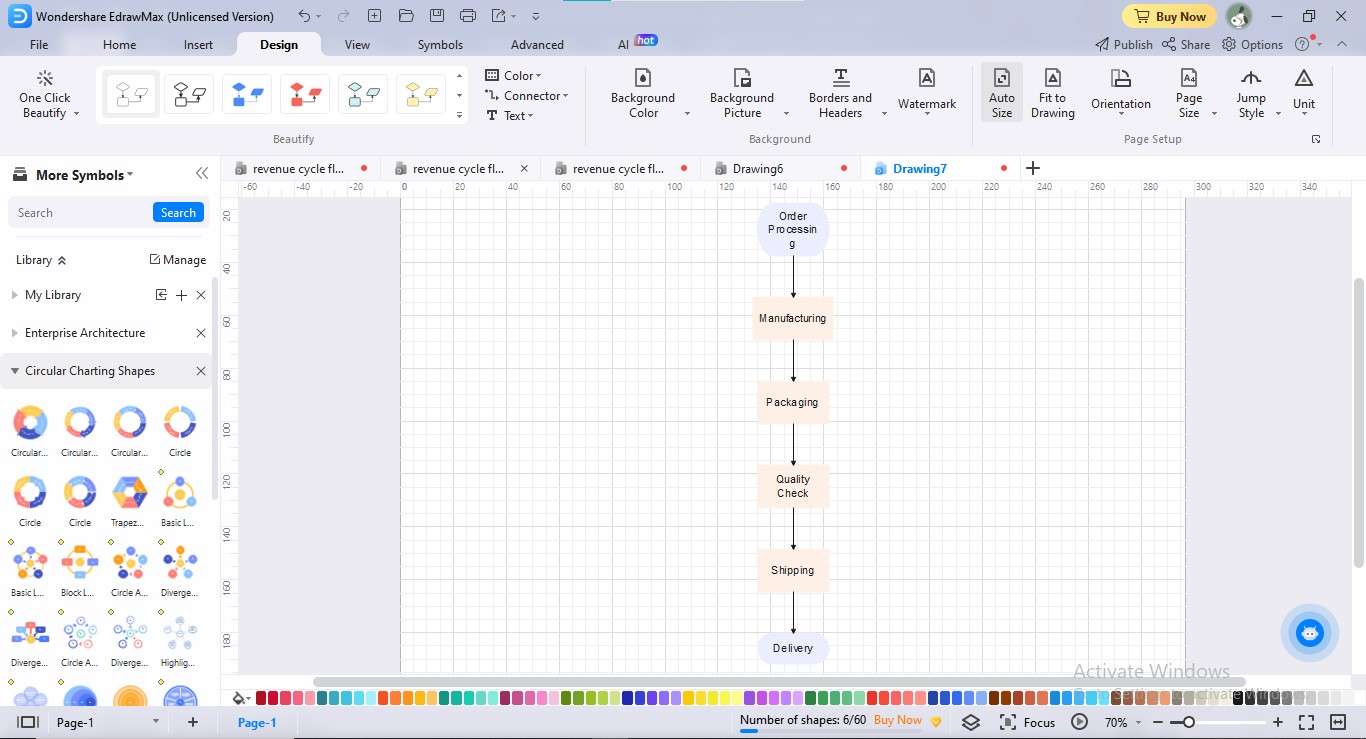Click Publish
The image size is (1366, 739).
tap(1123, 44)
